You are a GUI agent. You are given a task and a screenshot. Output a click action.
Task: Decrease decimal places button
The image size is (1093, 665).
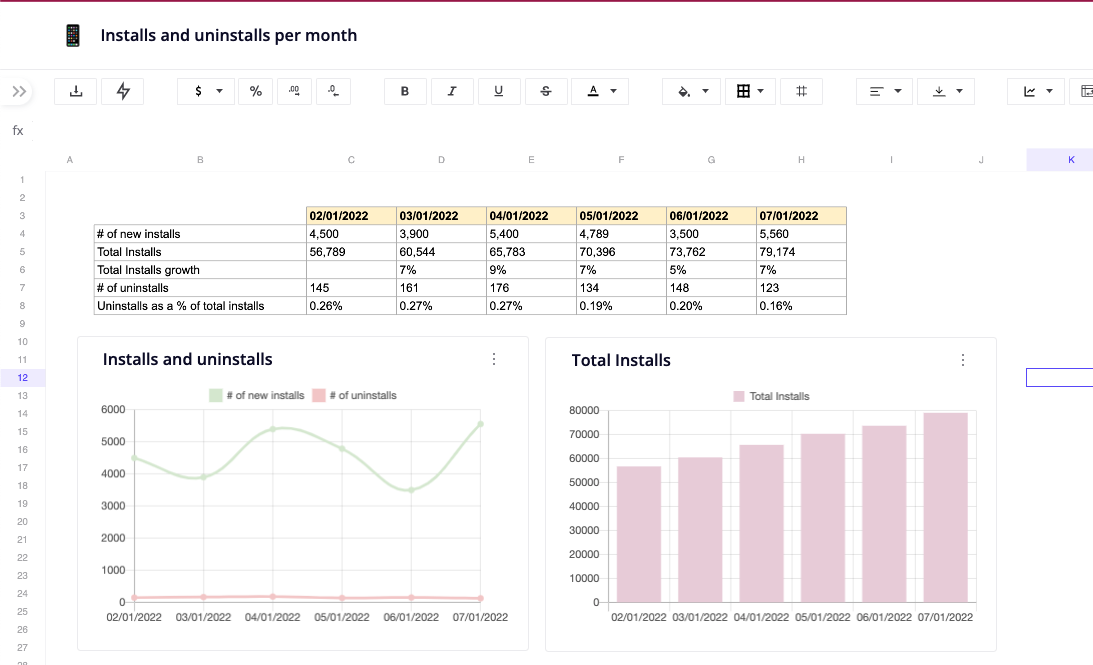[x=333, y=91]
